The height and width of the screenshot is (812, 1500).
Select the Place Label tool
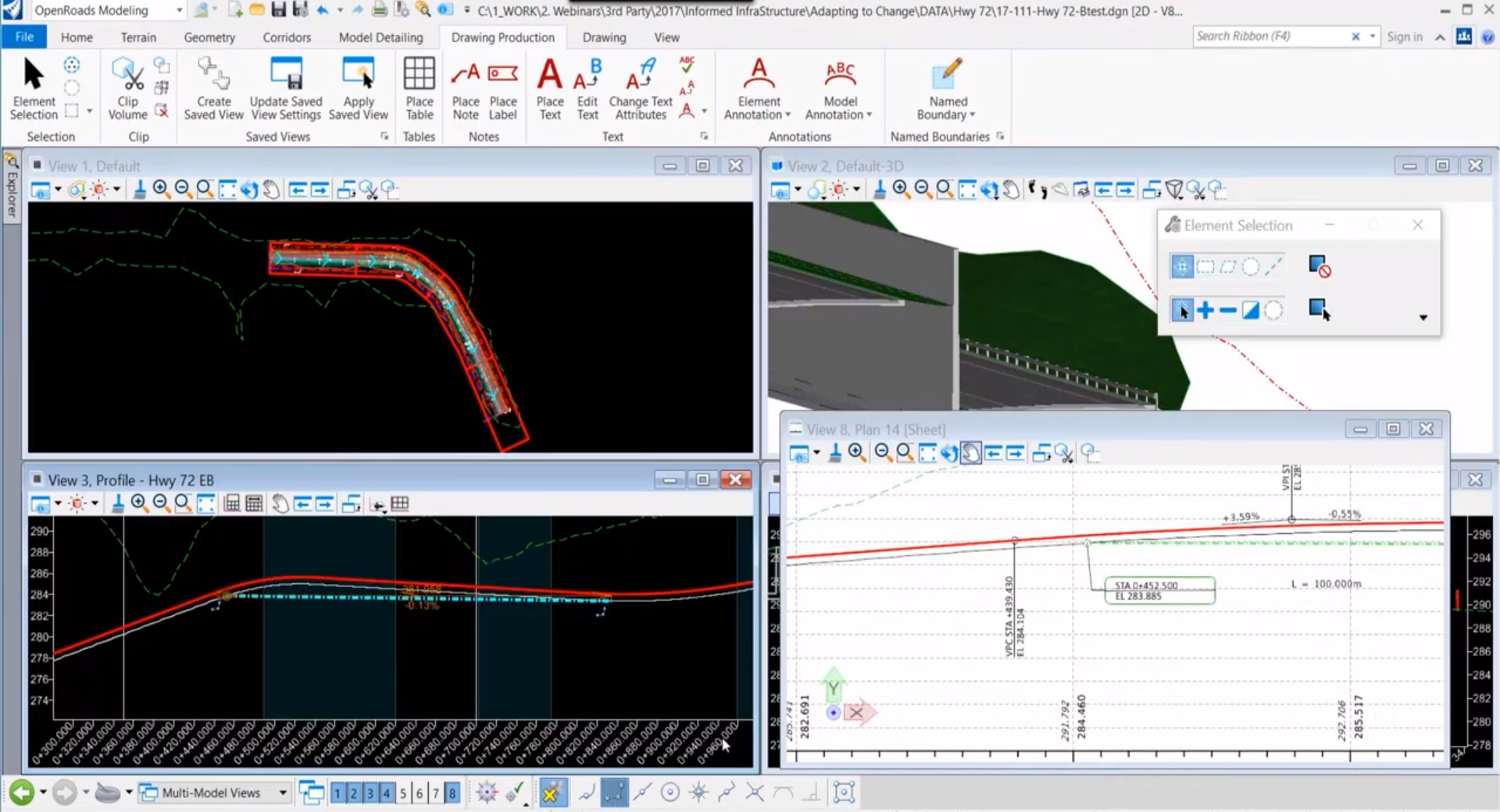pos(503,88)
